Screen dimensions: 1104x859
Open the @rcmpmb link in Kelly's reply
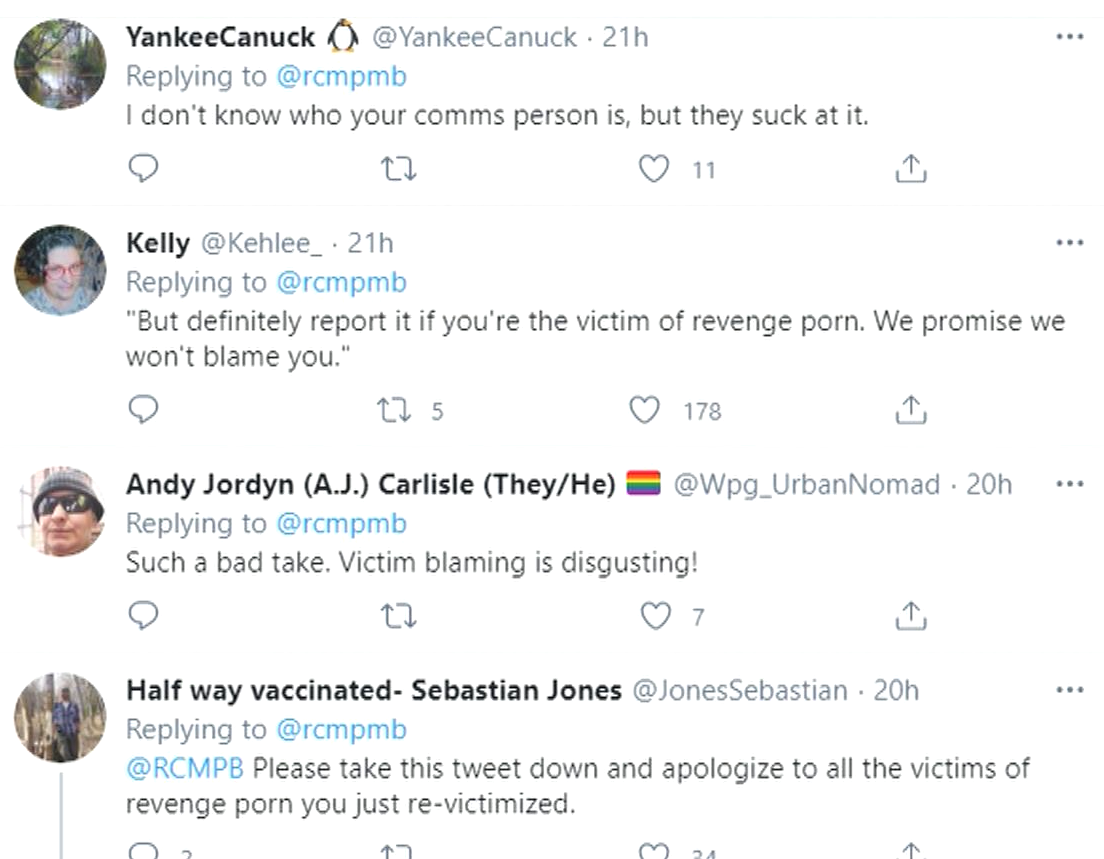click(341, 283)
